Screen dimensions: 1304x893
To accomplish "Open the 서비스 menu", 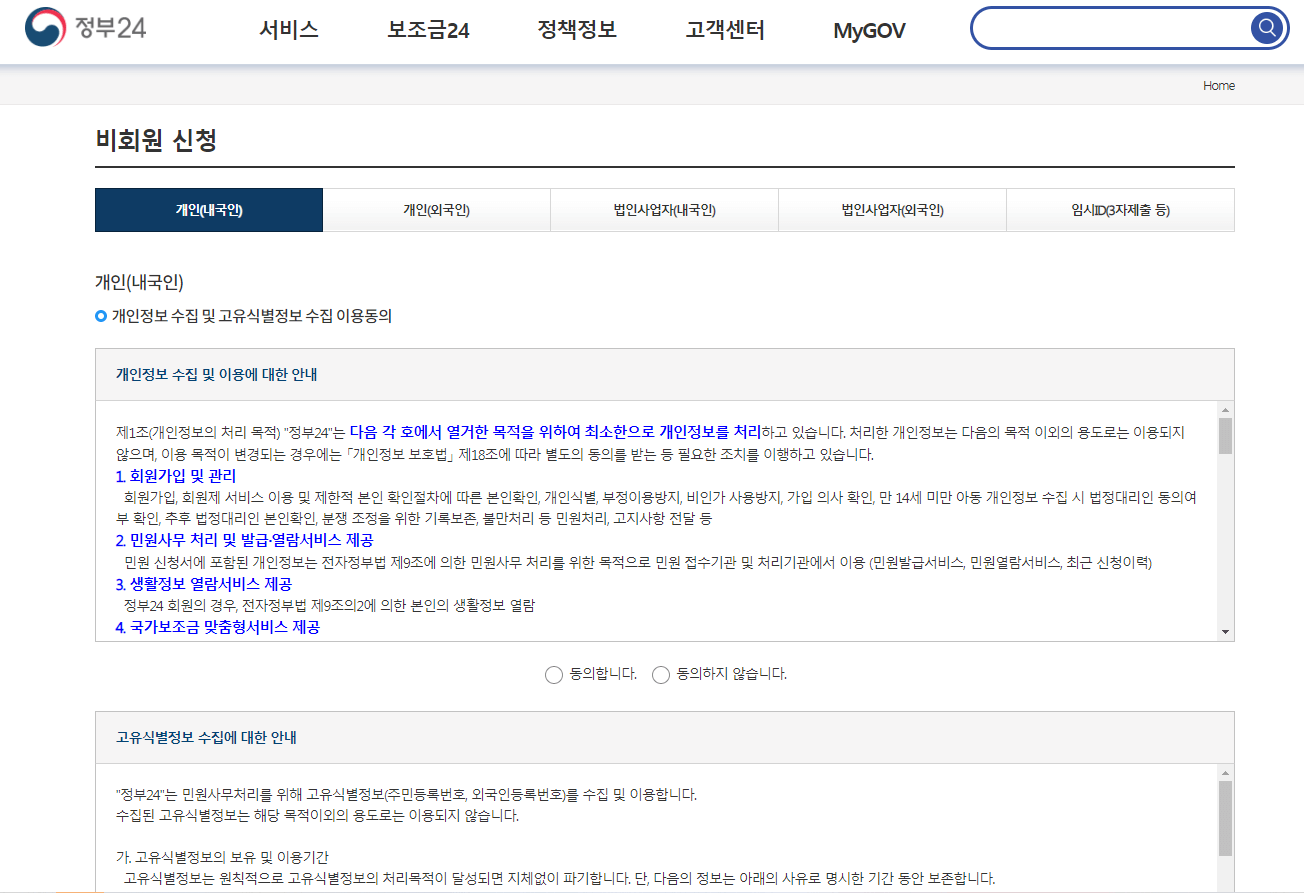I will pos(289,30).
